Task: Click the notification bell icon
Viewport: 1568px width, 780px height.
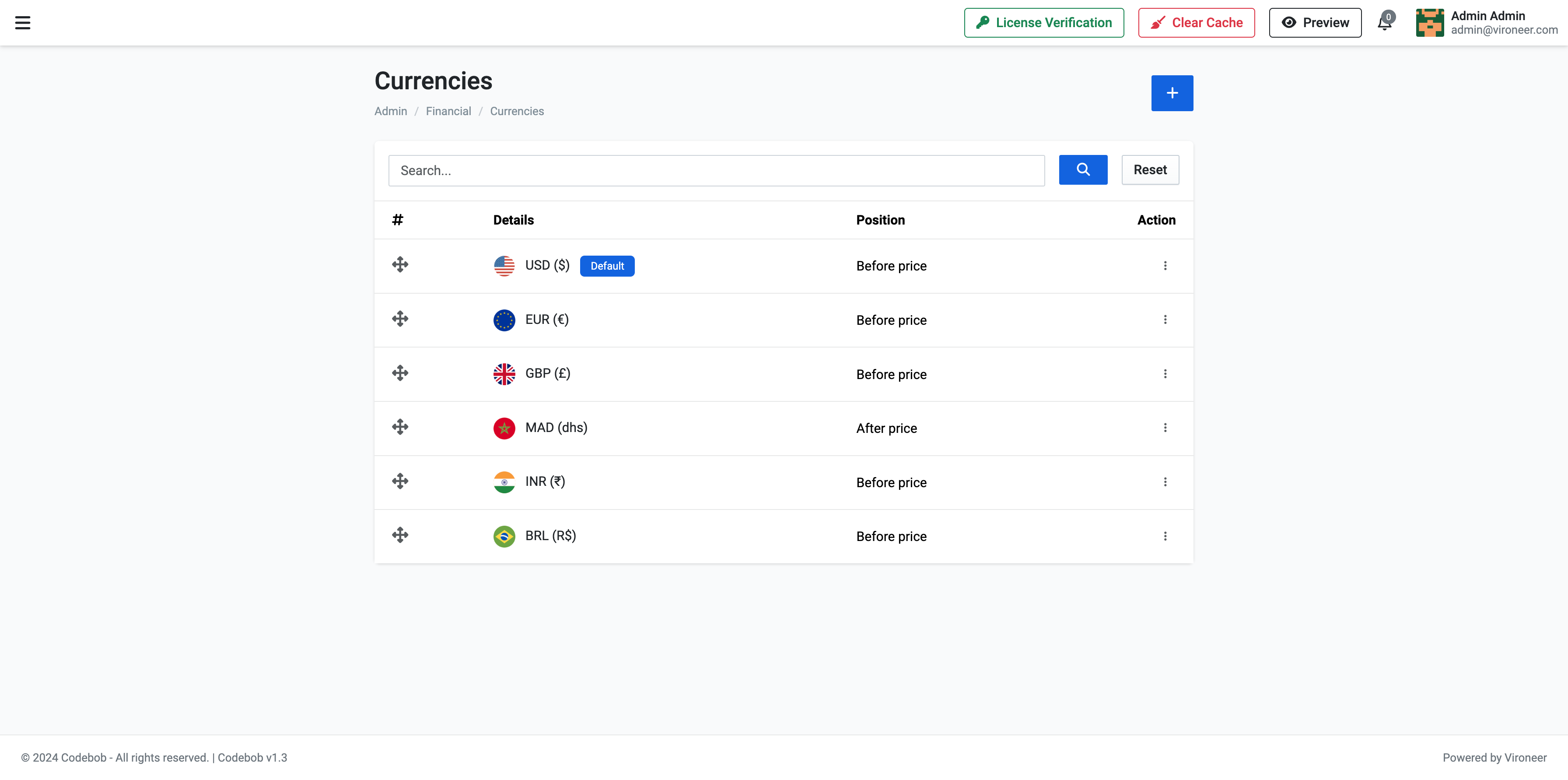Action: click(x=1384, y=23)
